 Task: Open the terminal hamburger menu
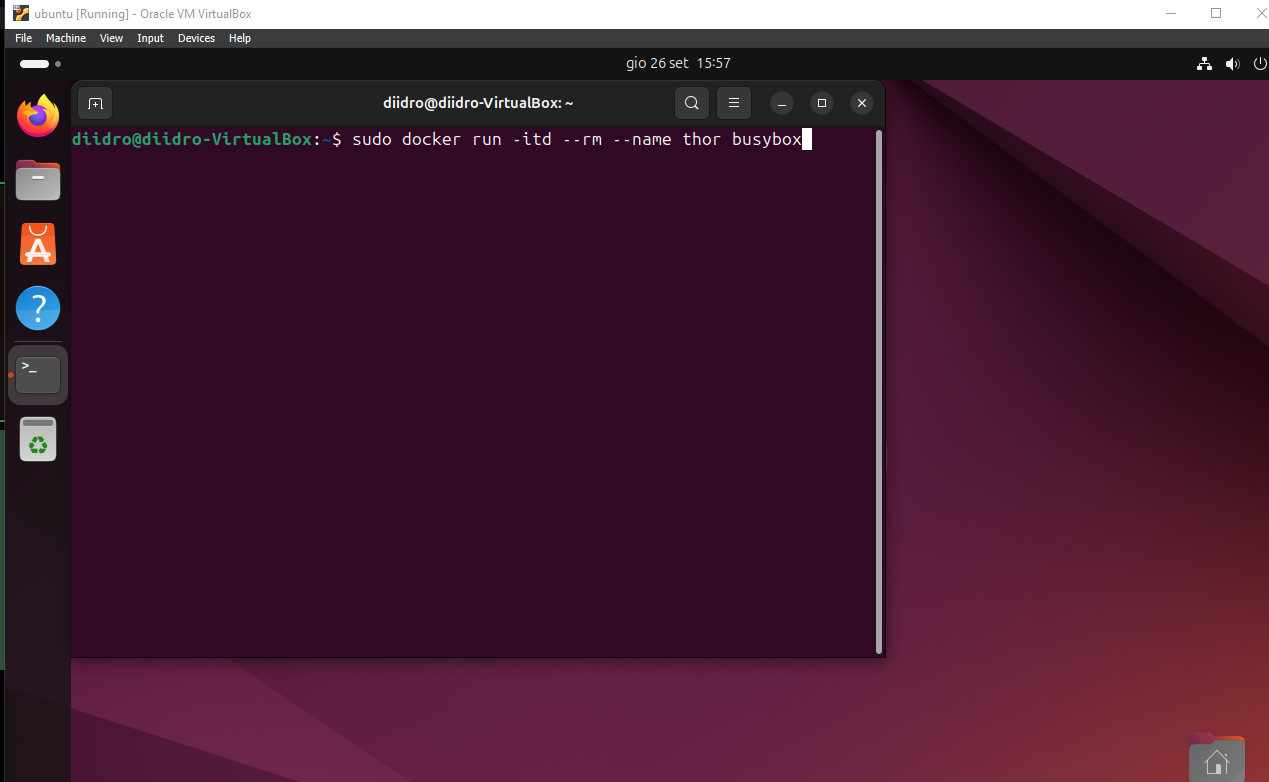[733, 103]
